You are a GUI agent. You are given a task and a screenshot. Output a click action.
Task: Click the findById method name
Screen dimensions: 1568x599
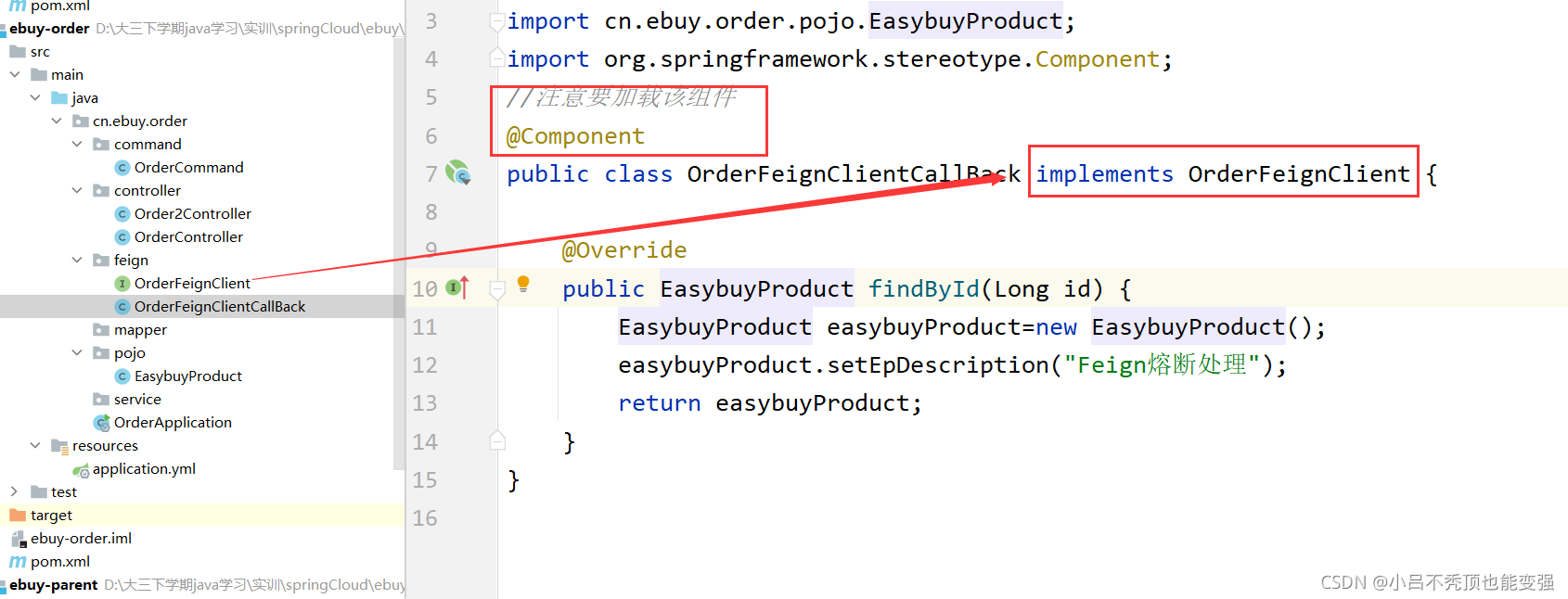pyautogui.click(x=923, y=289)
